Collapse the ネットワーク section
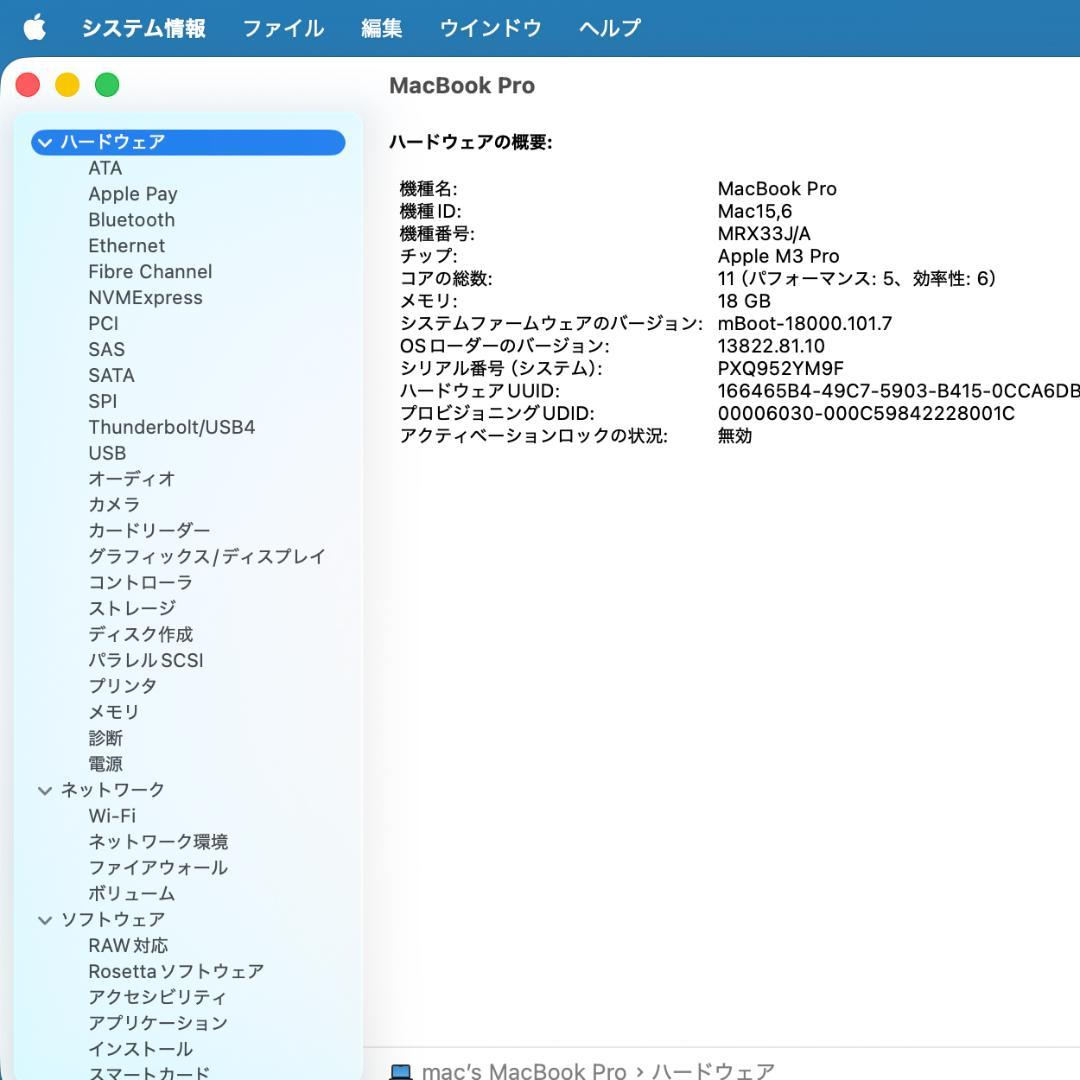1080x1080 pixels. pyautogui.click(x=44, y=789)
